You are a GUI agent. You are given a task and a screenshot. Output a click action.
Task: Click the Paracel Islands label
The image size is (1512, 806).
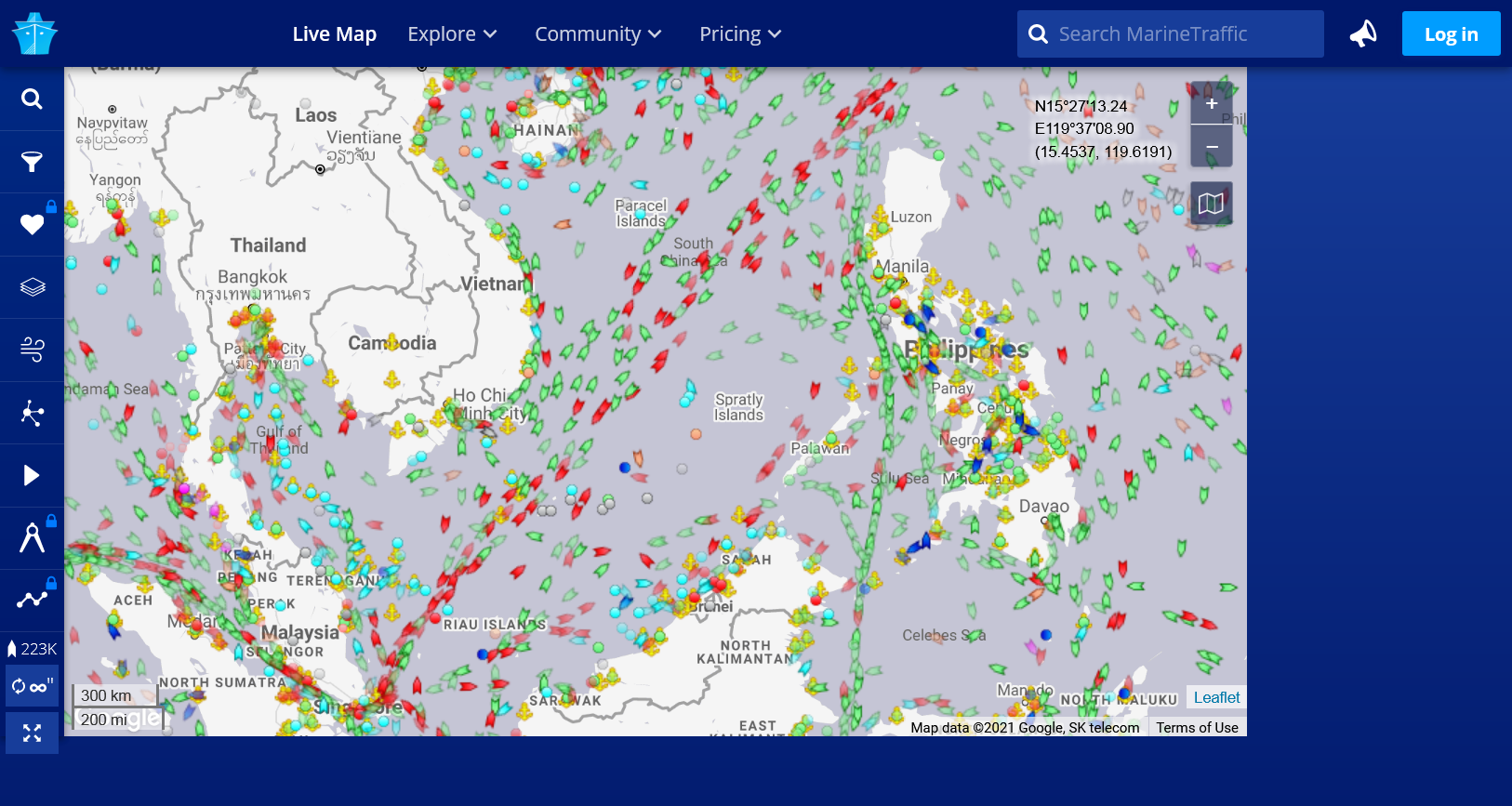point(641,213)
